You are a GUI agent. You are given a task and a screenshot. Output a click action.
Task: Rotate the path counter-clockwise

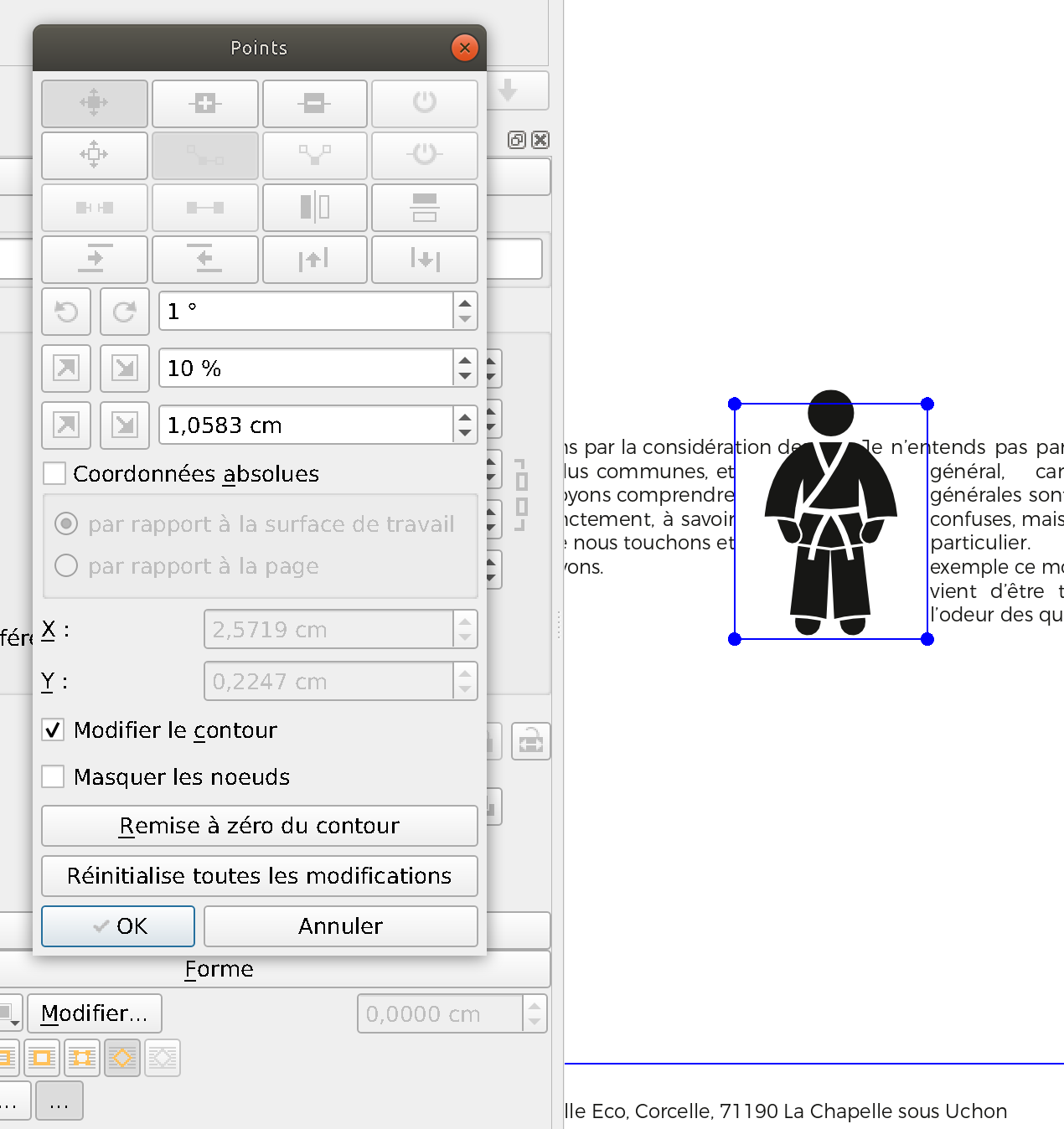click(66, 312)
